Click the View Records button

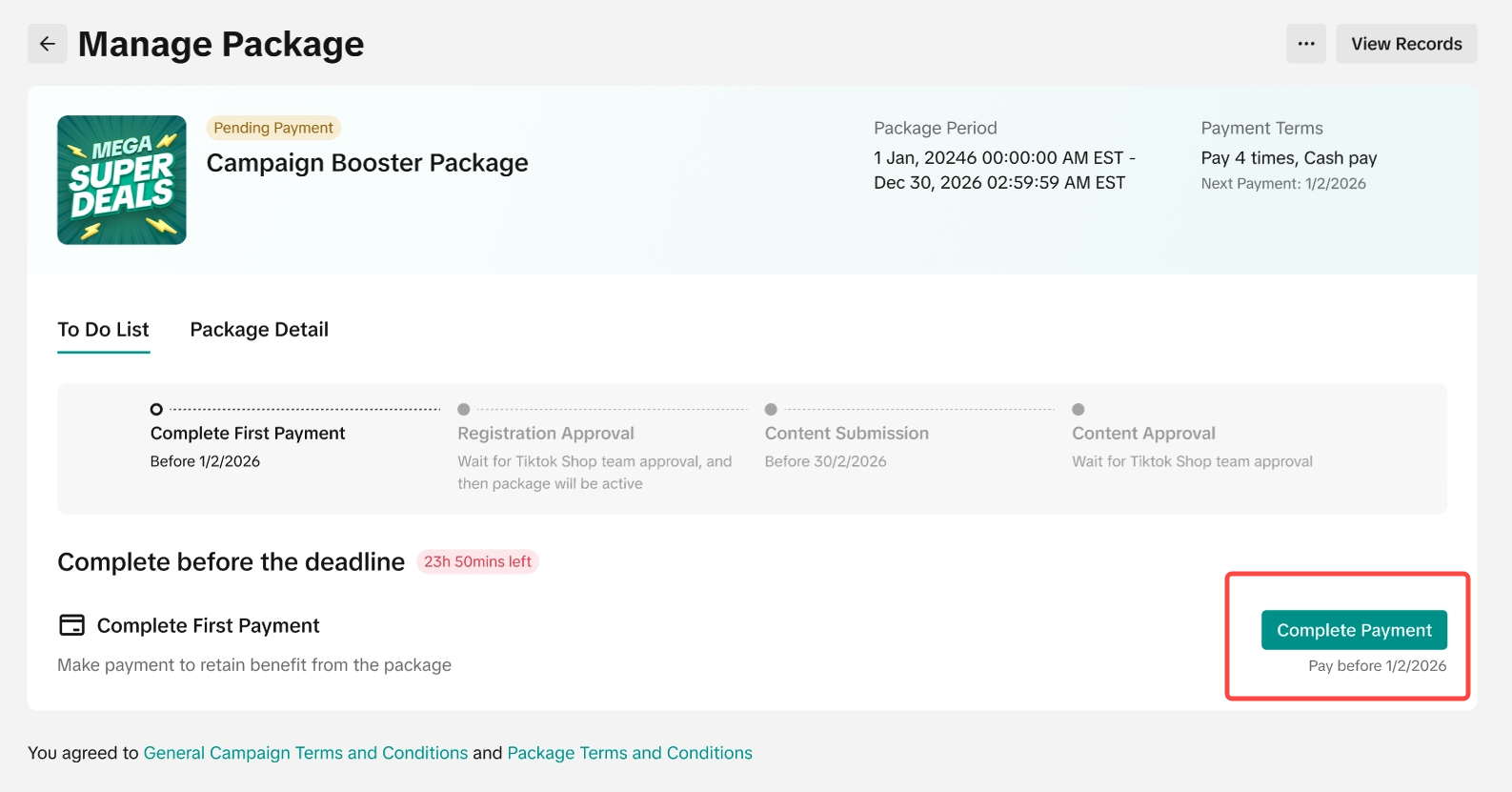click(1405, 44)
